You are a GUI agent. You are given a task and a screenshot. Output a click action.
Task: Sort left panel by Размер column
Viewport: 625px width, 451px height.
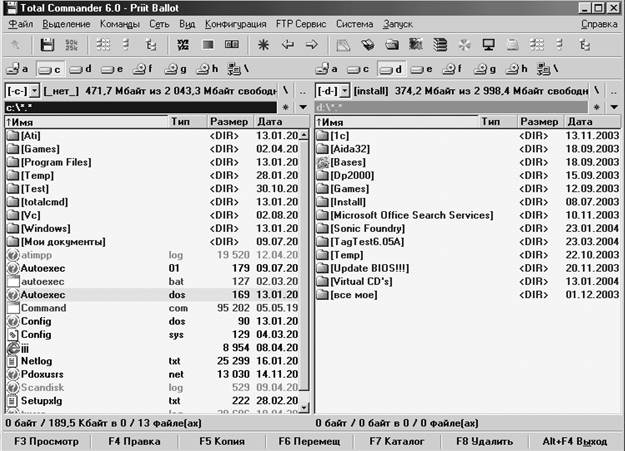point(230,122)
